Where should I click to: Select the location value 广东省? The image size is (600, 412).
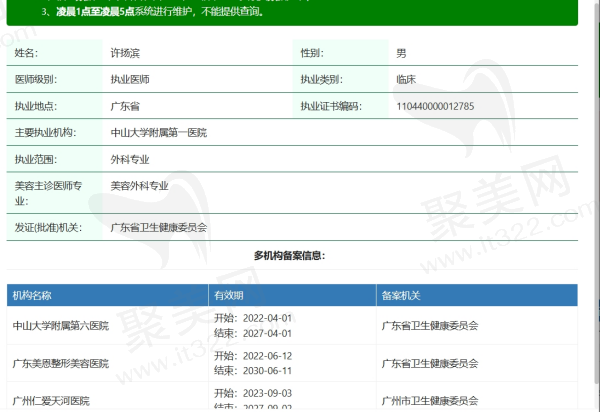tap(125, 106)
